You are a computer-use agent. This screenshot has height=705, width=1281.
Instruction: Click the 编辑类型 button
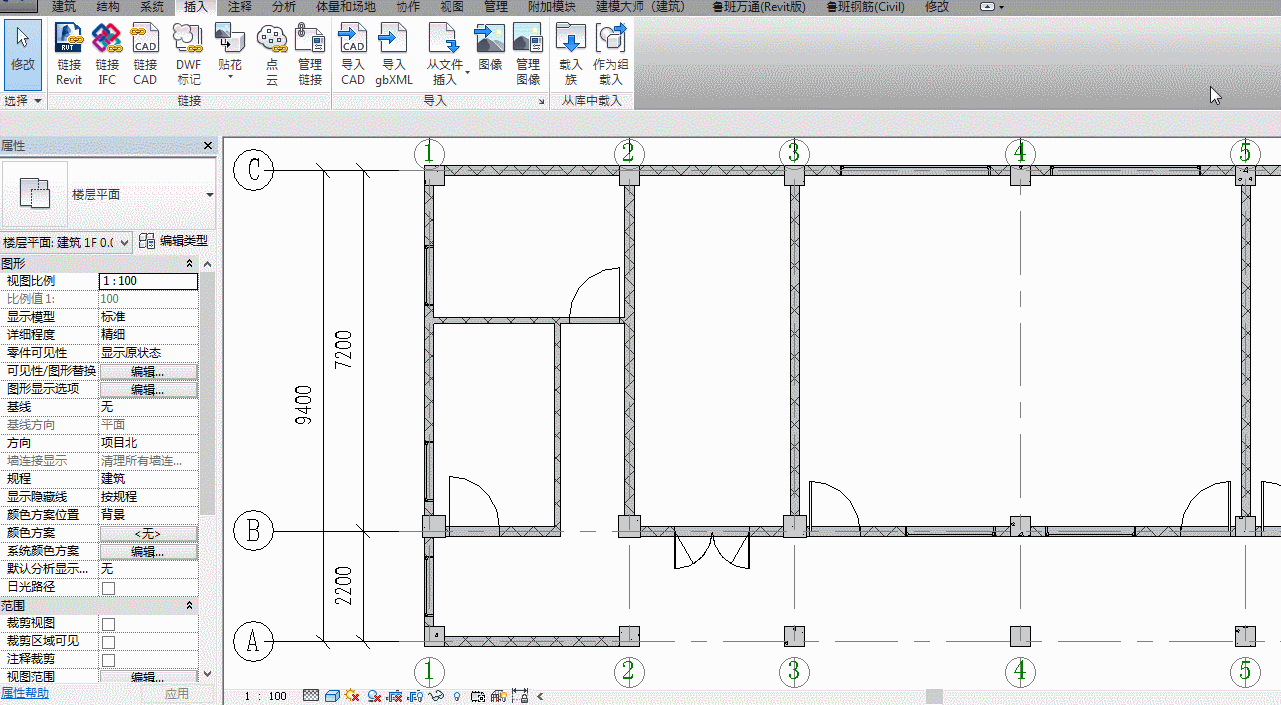coord(173,241)
